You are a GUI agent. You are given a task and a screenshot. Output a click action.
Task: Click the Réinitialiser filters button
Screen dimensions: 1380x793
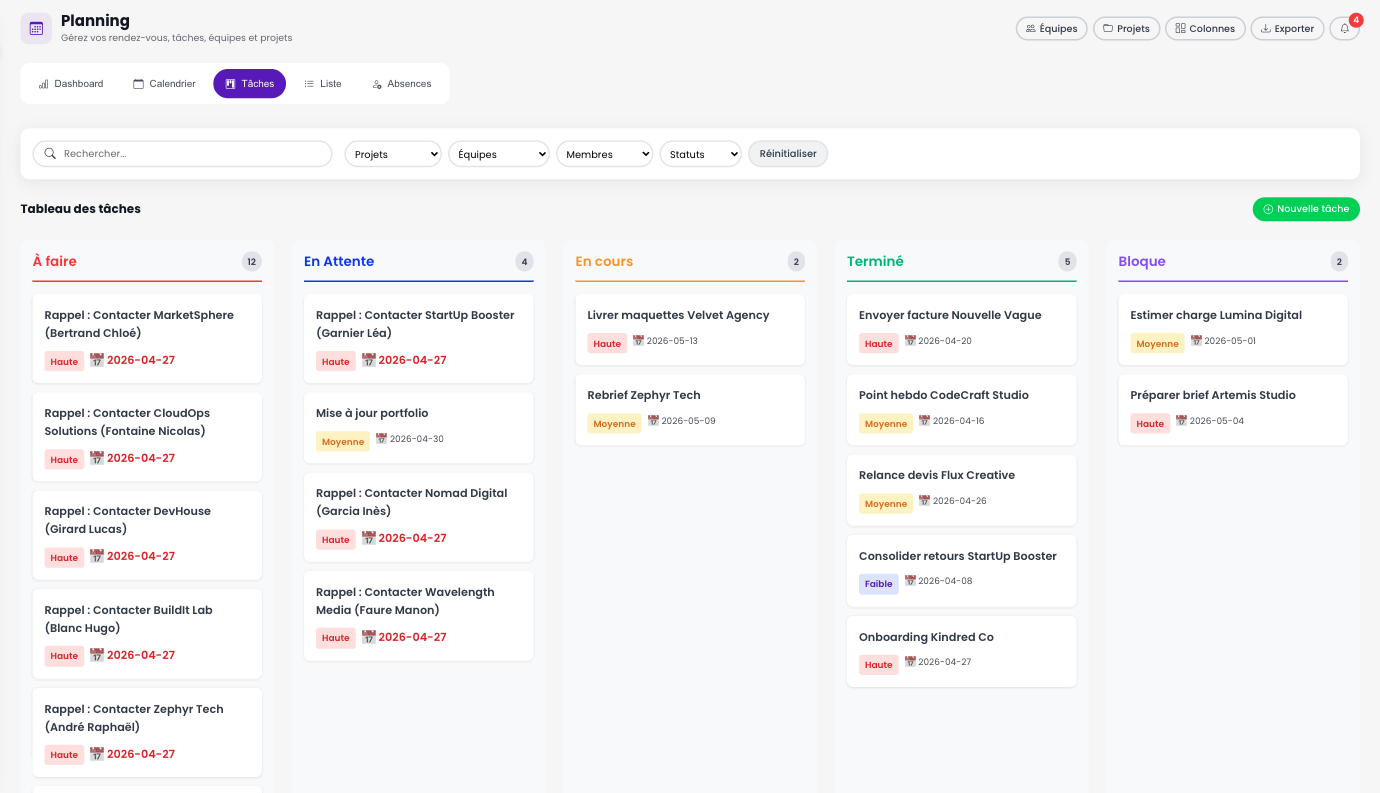pos(788,154)
